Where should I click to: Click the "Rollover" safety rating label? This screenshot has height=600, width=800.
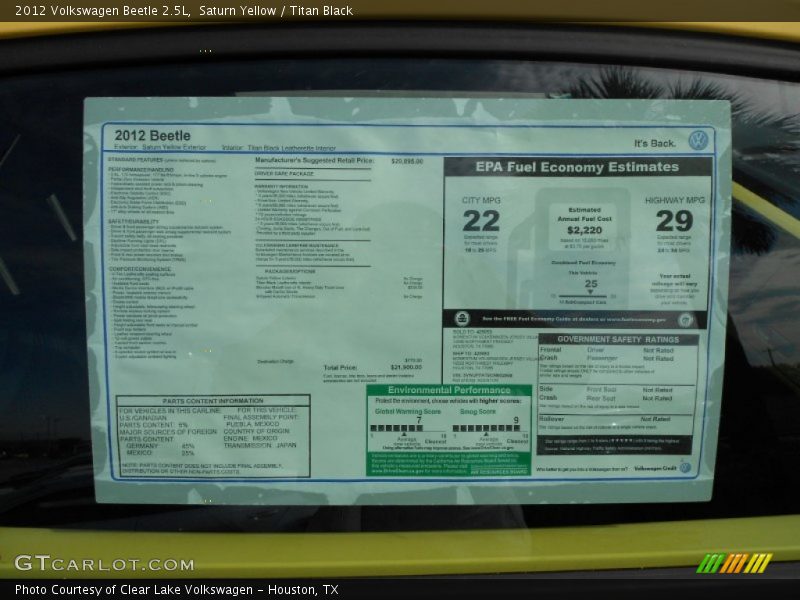click(x=552, y=419)
